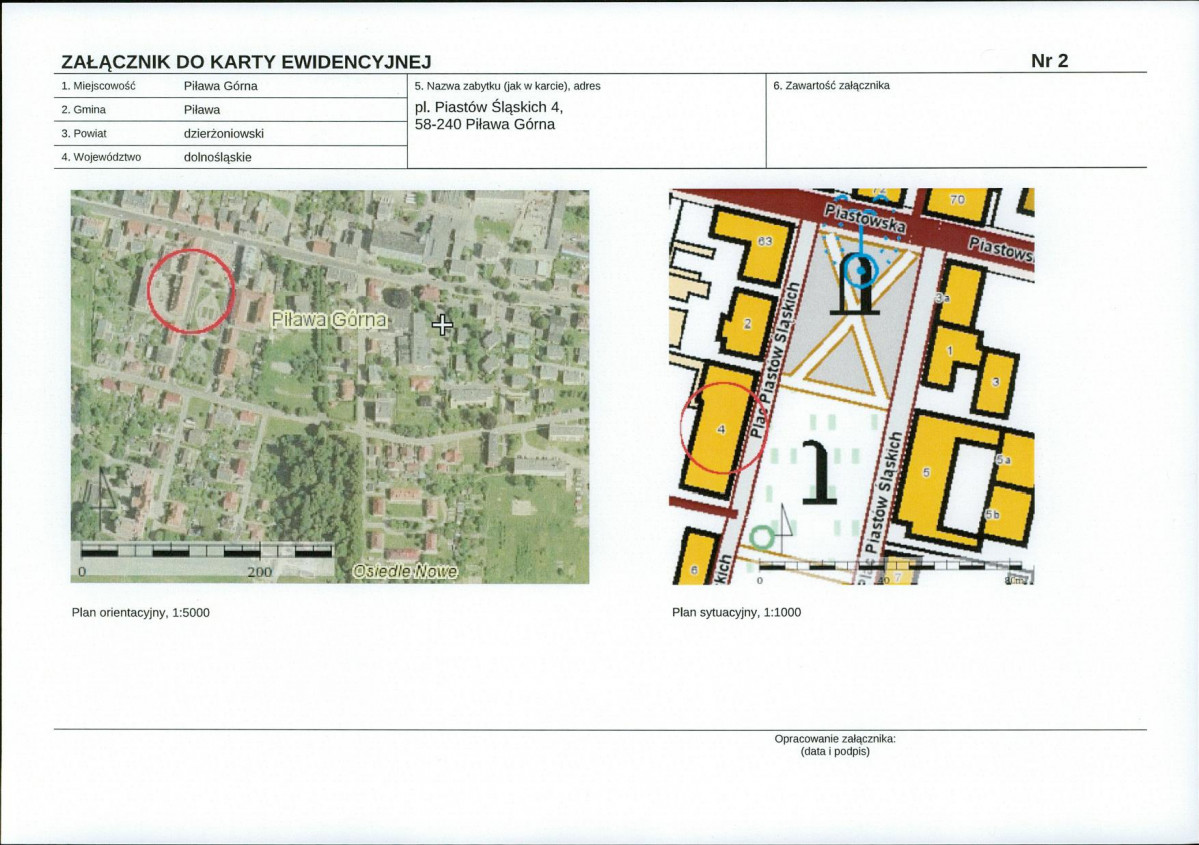Viewport: 1199px width, 845px height.
Task: Click the Zawartość załącznika empty field
Action: 956,128
